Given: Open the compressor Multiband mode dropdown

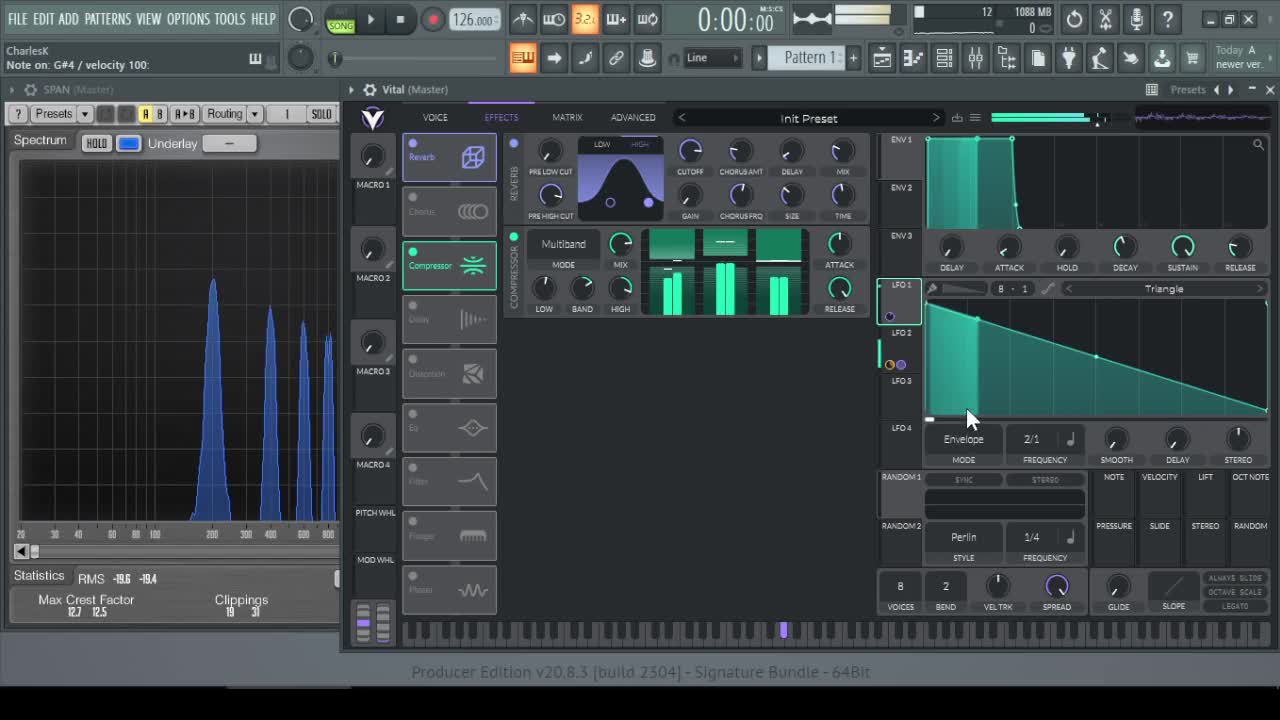Looking at the screenshot, I should pyautogui.click(x=563, y=244).
